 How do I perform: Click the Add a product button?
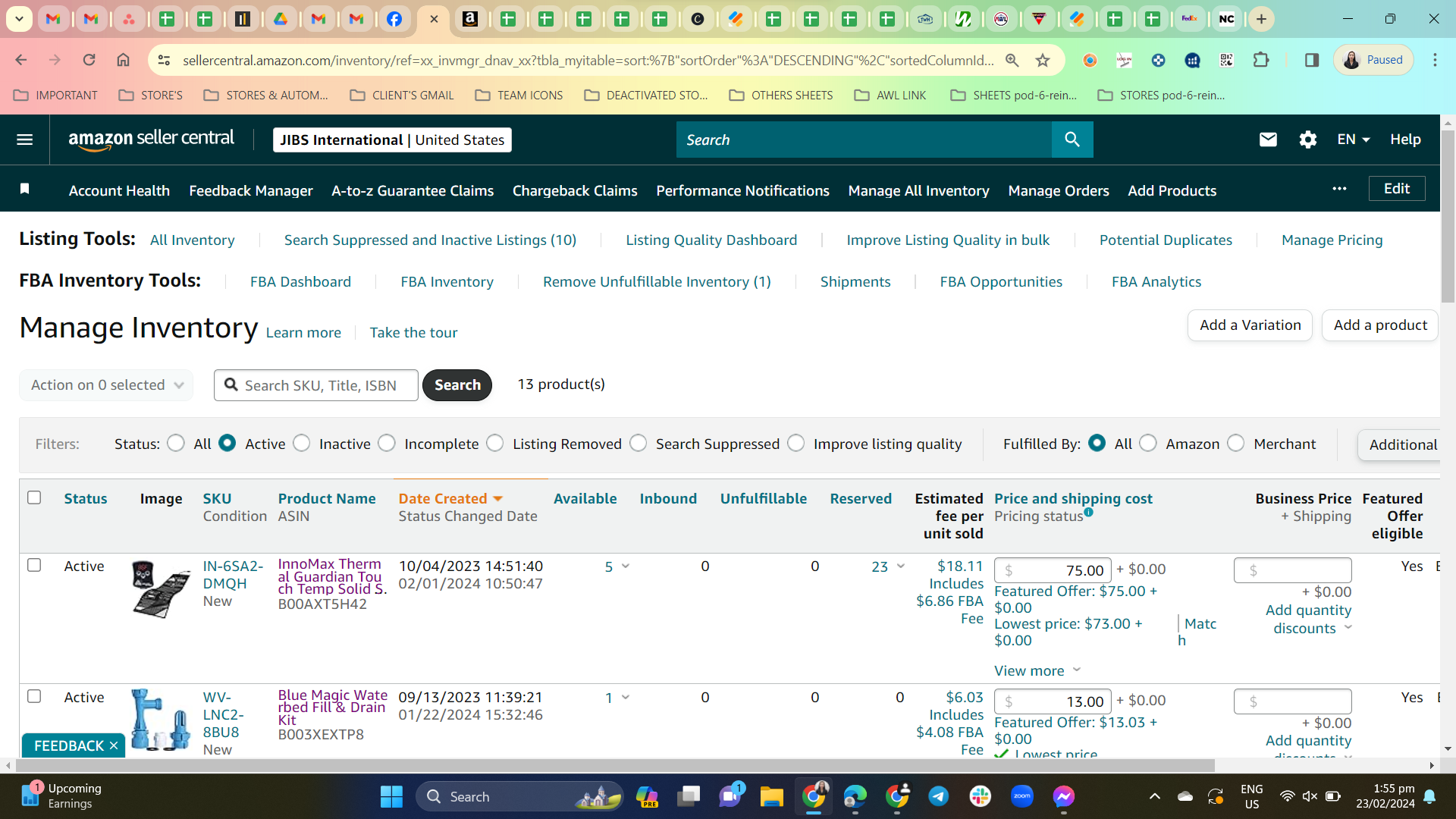click(1380, 325)
